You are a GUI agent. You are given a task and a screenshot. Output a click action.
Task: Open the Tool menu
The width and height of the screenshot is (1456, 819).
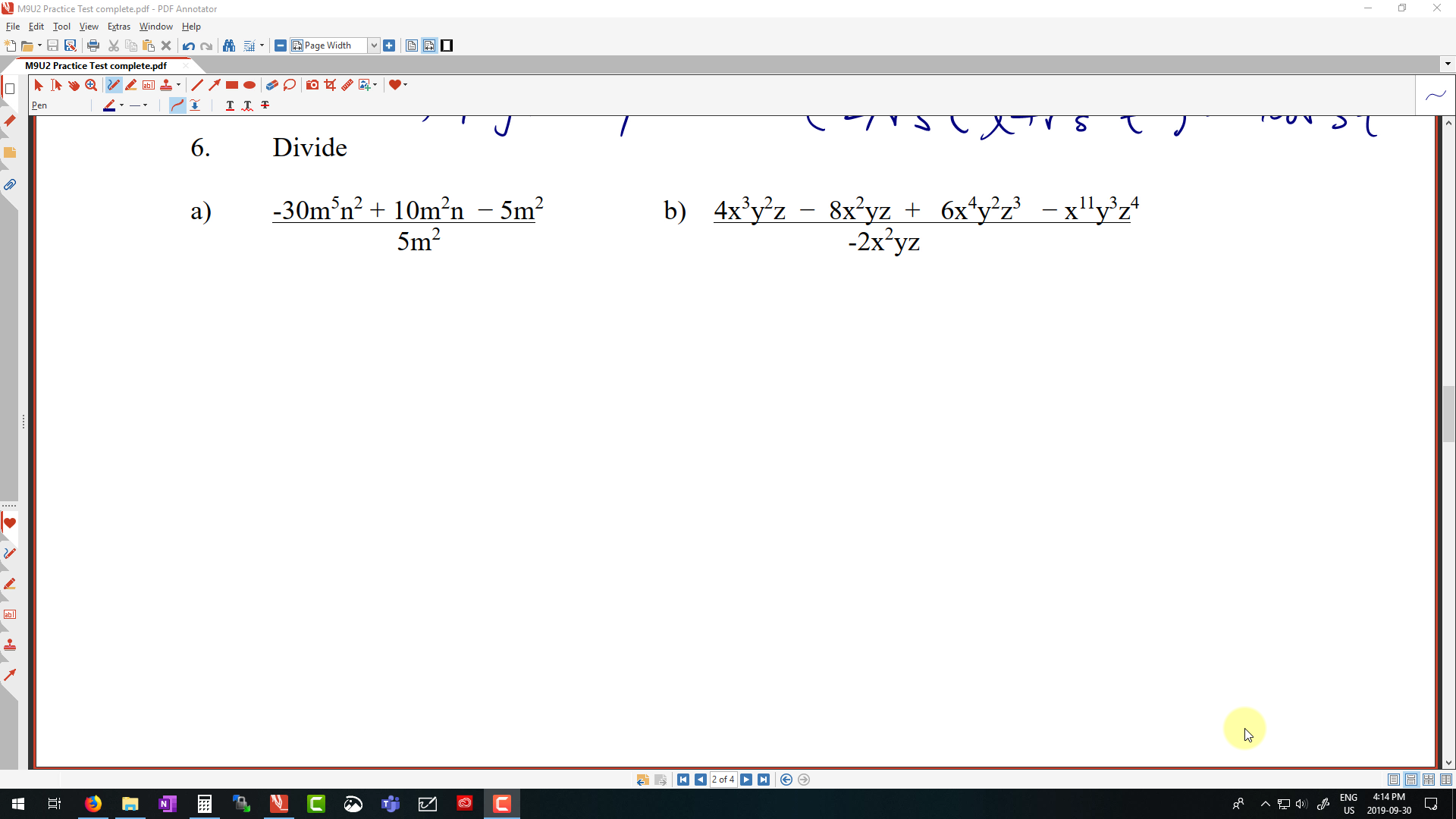click(61, 27)
